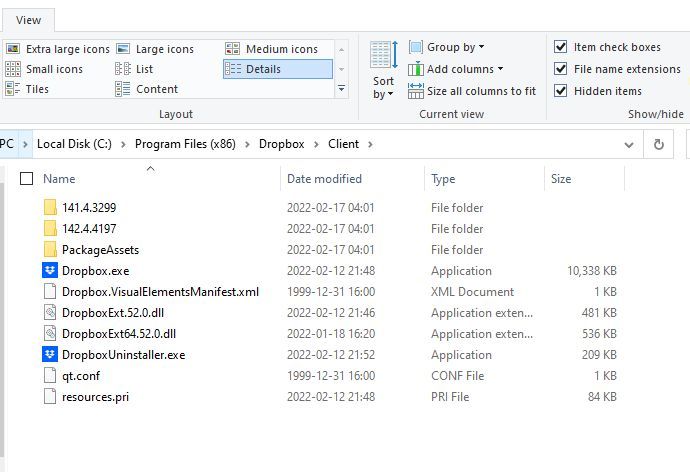Click the Group by icon

pyautogui.click(x=415, y=47)
